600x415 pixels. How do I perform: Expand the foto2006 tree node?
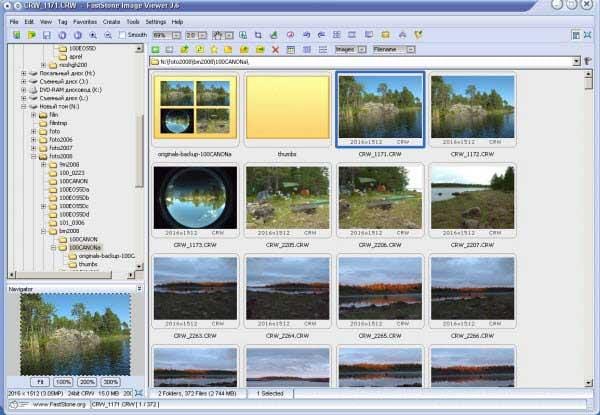pyautogui.click(x=34, y=140)
